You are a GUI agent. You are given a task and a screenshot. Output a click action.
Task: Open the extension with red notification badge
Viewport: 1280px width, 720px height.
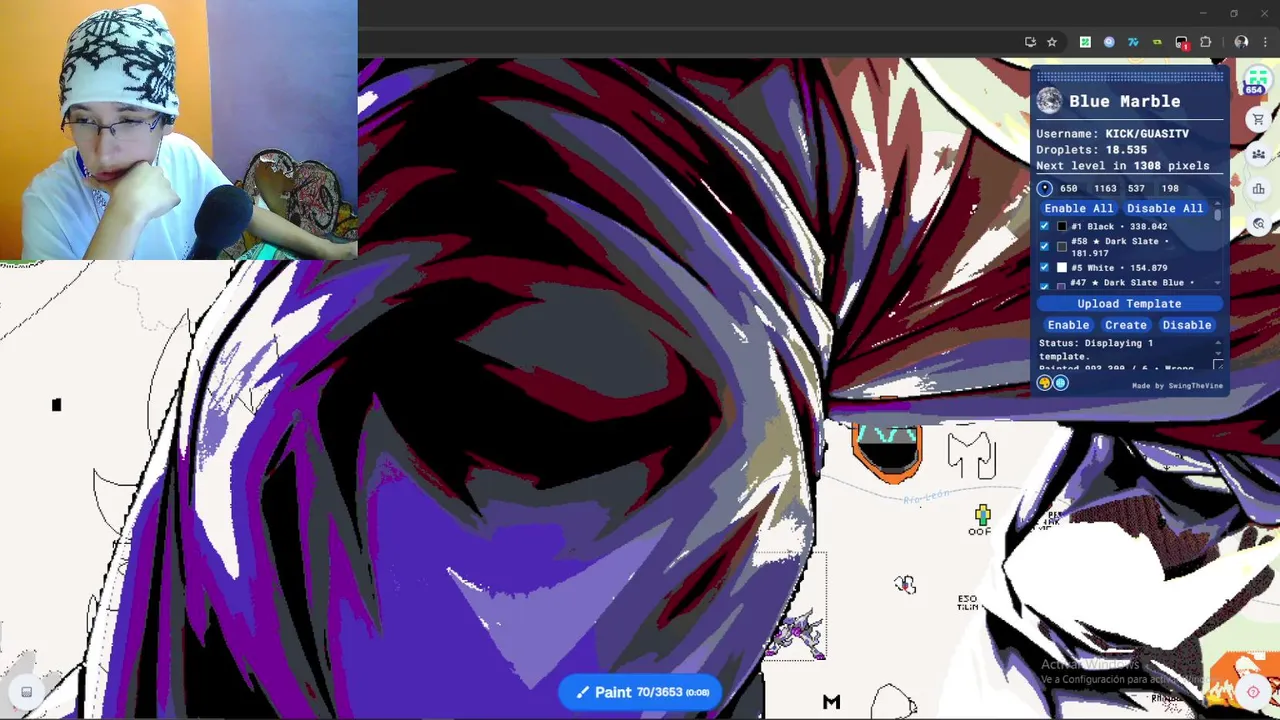click(1182, 42)
